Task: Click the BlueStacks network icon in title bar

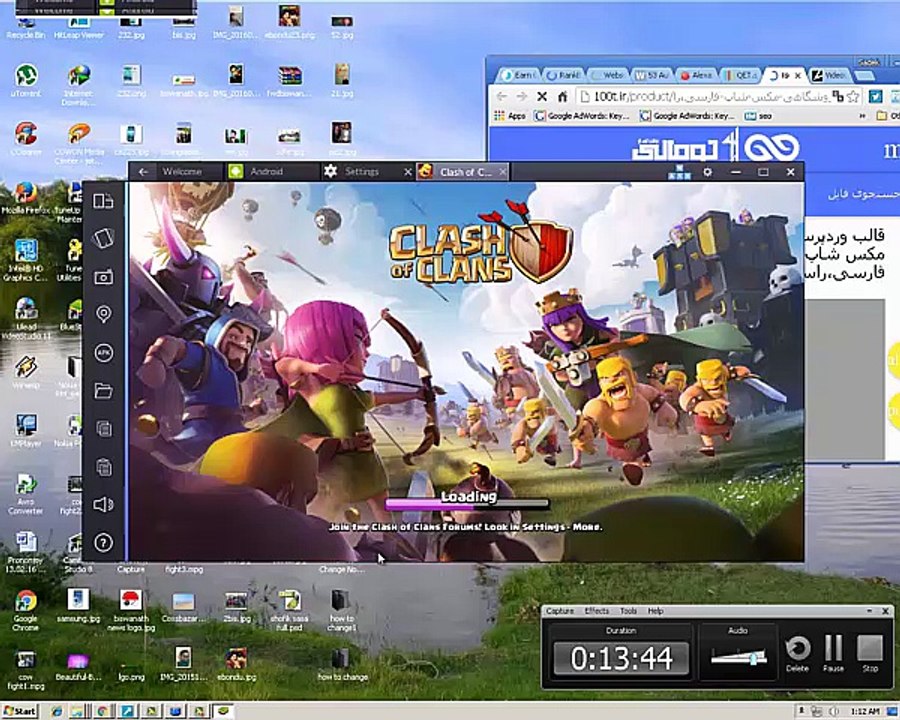Action: click(680, 172)
